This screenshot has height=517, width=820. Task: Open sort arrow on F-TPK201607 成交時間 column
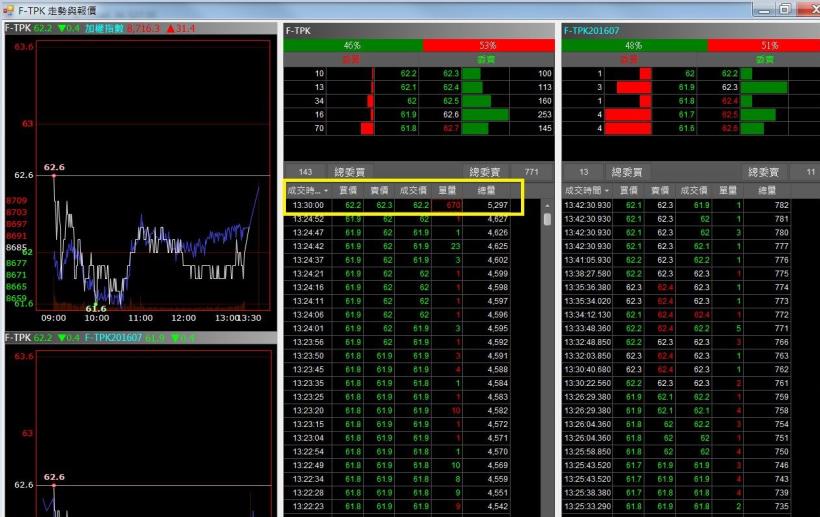[606, 189]
